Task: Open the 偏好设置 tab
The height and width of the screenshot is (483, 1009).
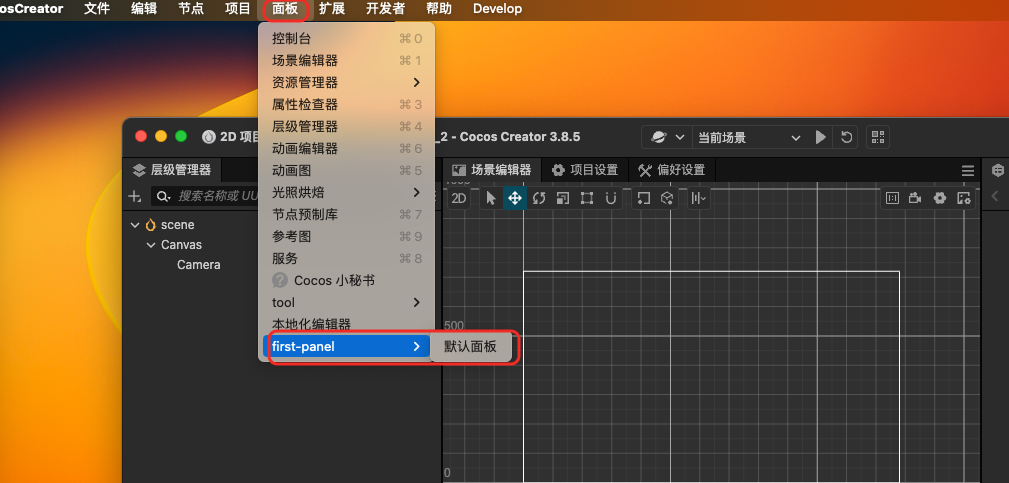Action: coord(672,170)
